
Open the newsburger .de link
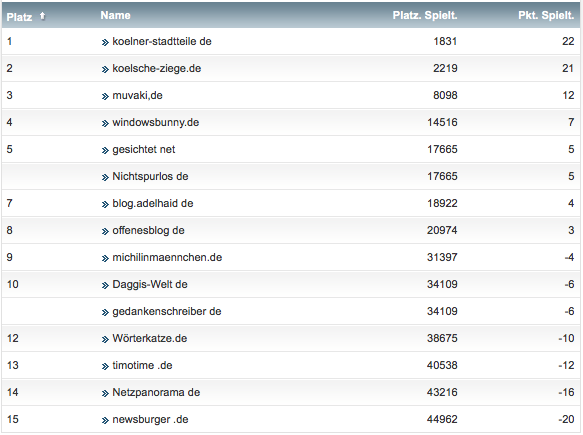(x=150, y=419)
